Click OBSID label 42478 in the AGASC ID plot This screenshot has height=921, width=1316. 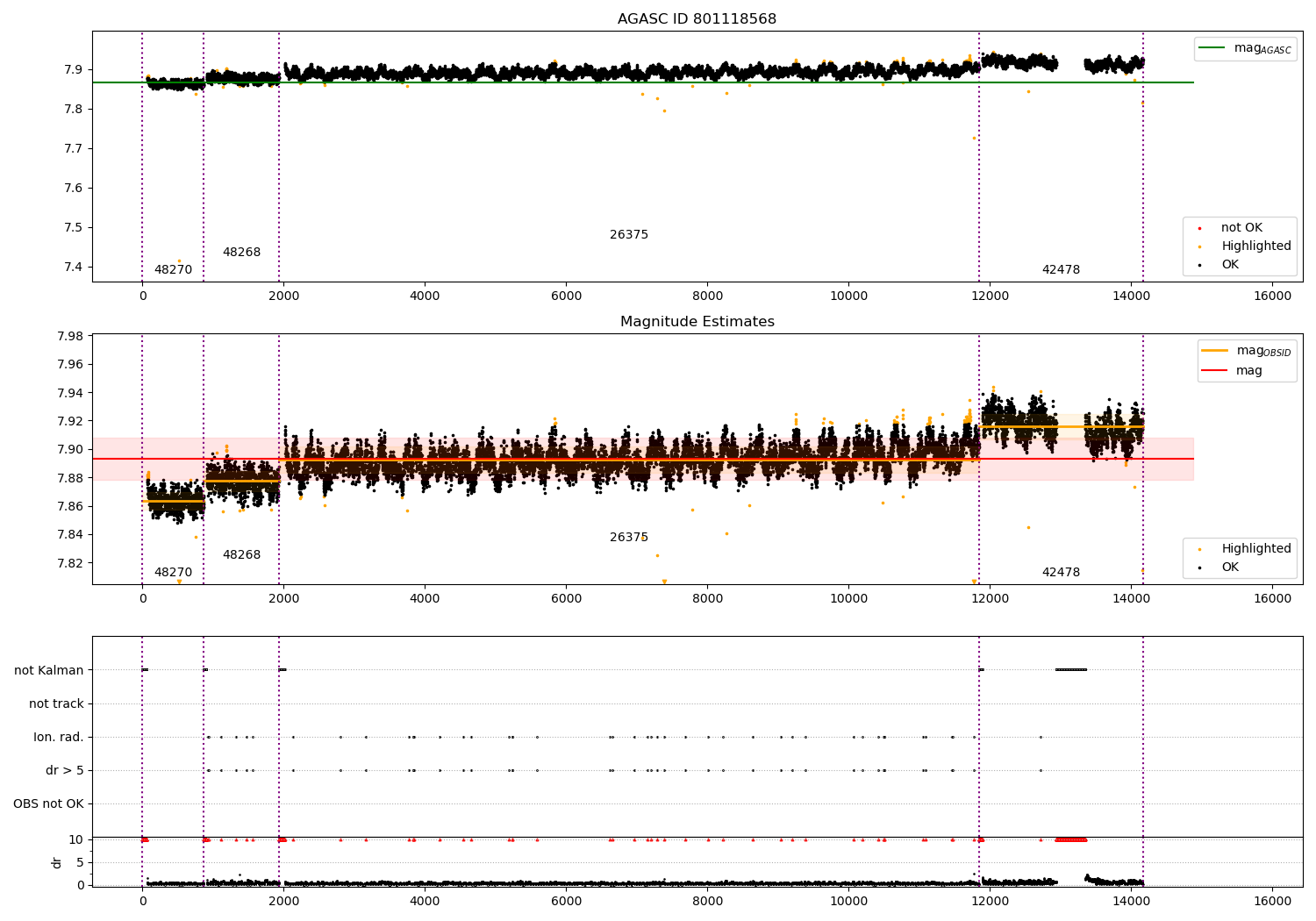(x=1061, y=270)
